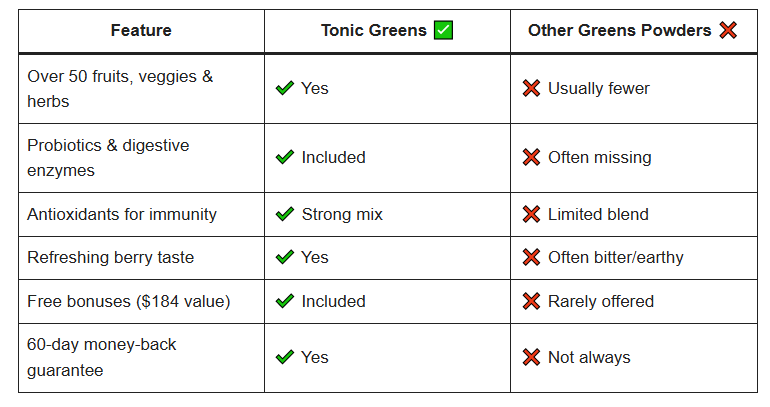Click the green checkmark beside Tonic Greens header
This screenshot has height=407, width=770.
[x=444, y=30]
